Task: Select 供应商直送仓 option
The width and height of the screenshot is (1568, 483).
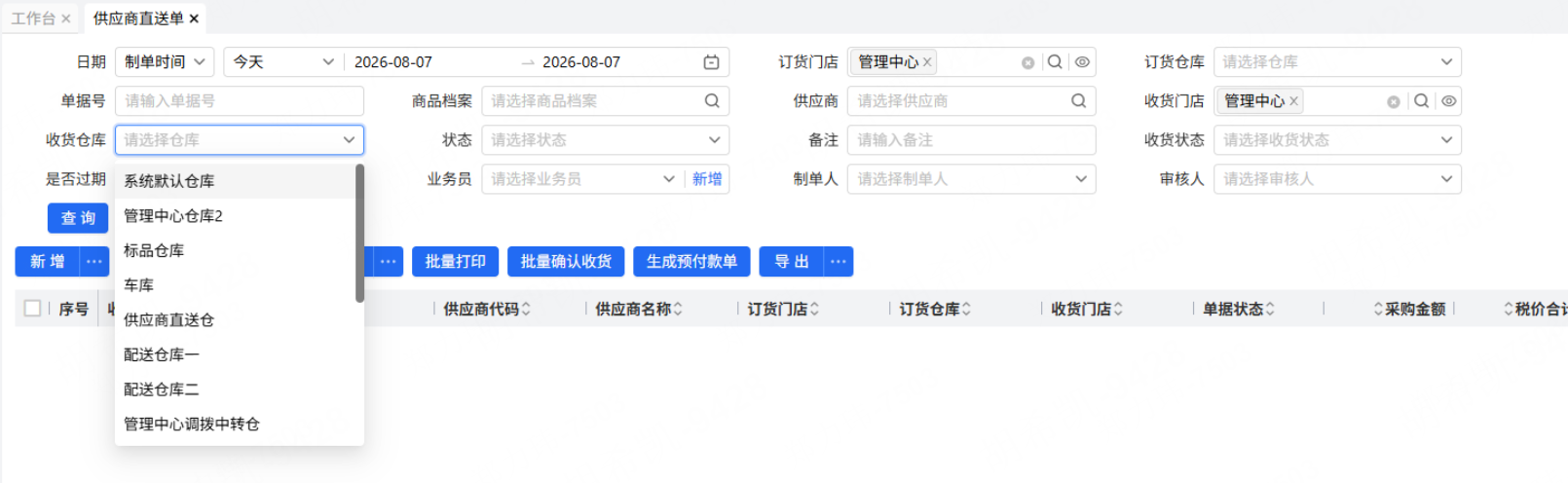Action: coord(235,320)
